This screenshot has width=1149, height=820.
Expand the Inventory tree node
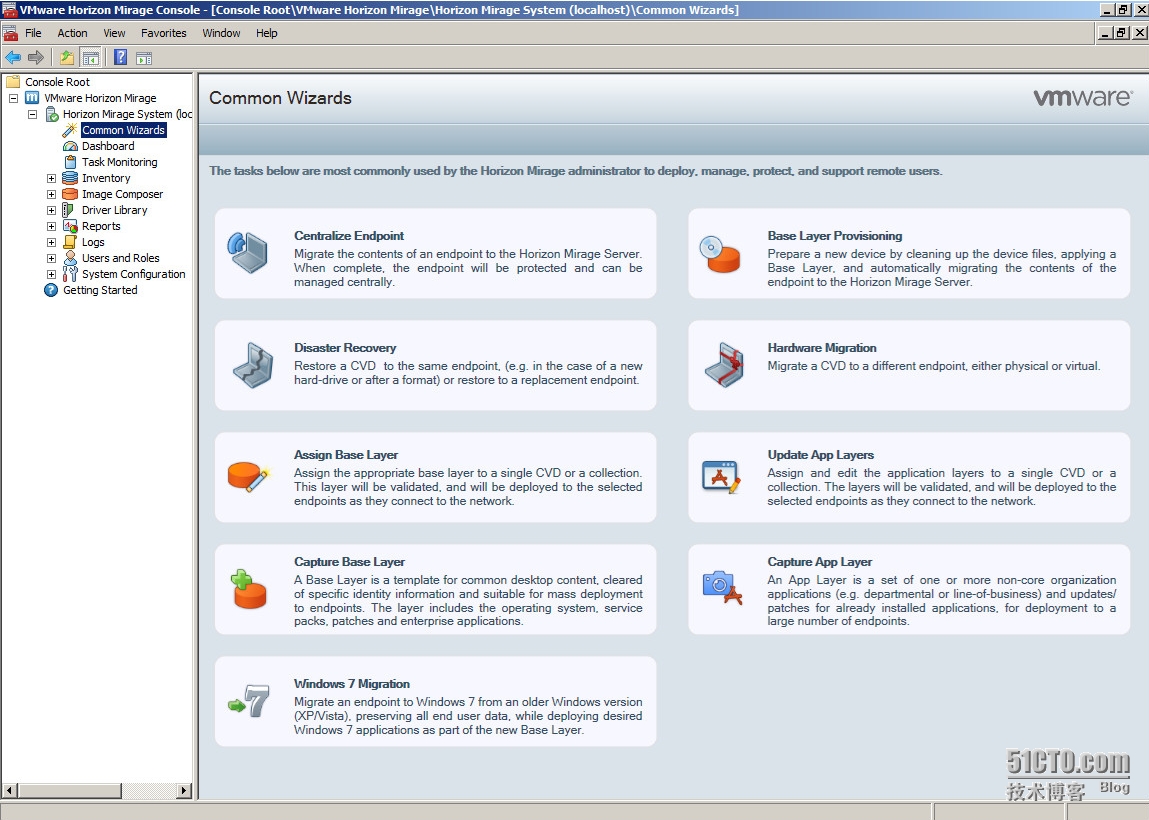pyautogui.click(x=51, y=178)
